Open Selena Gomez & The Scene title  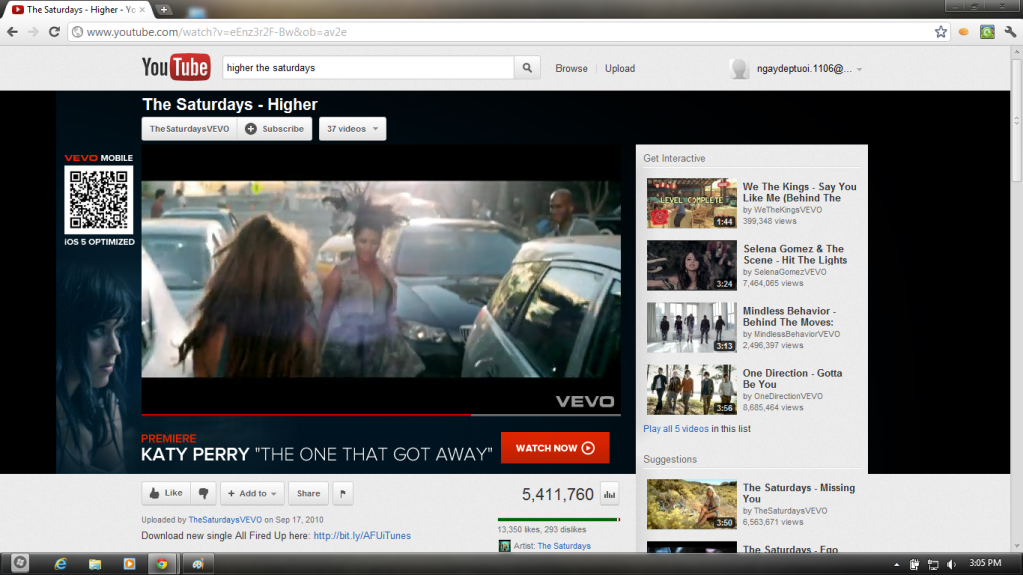point(795,254)
